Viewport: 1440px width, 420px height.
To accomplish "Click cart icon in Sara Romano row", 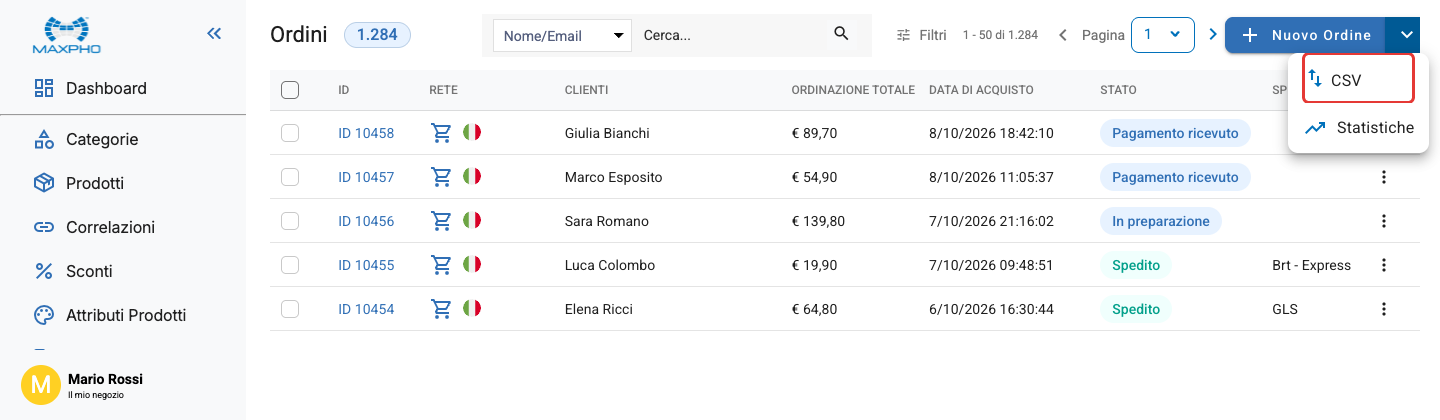I will pyautogui.click(x=440, y=221).
